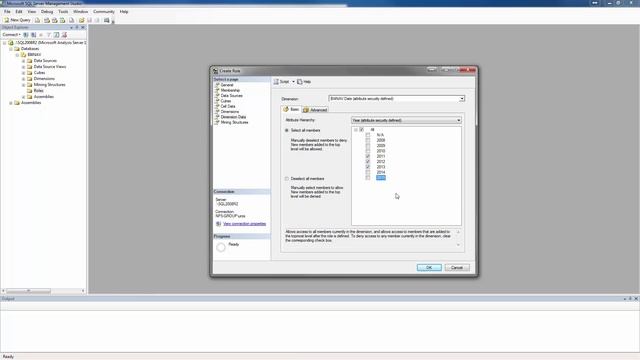Screen dimensions: 640x360
Task: Open the Attribute Hierarchy dropdown
Action: click(458, 120)
